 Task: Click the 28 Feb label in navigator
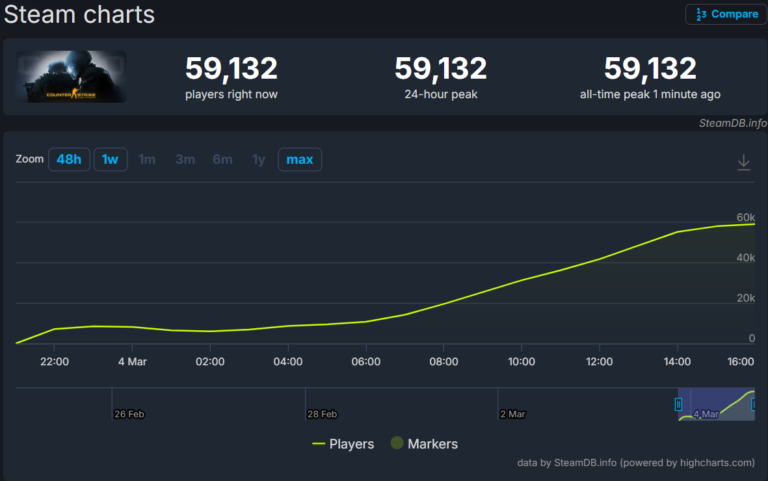click(322, 414)
